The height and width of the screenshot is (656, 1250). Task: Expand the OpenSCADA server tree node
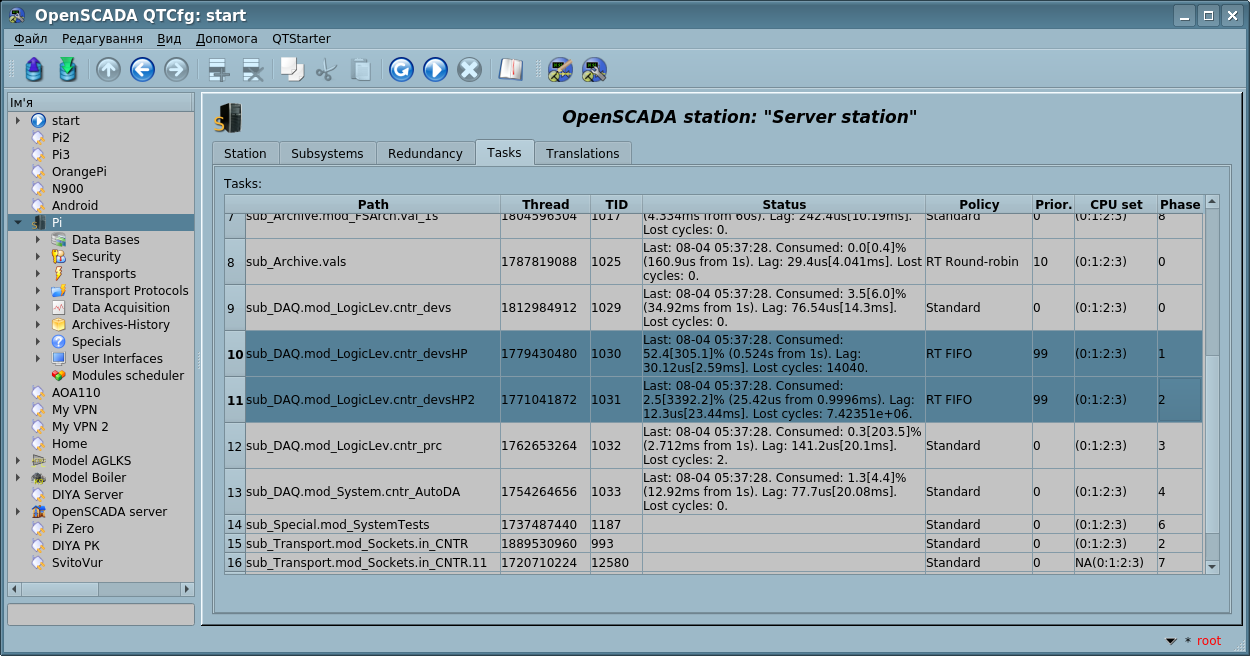[x=17, y=512]
